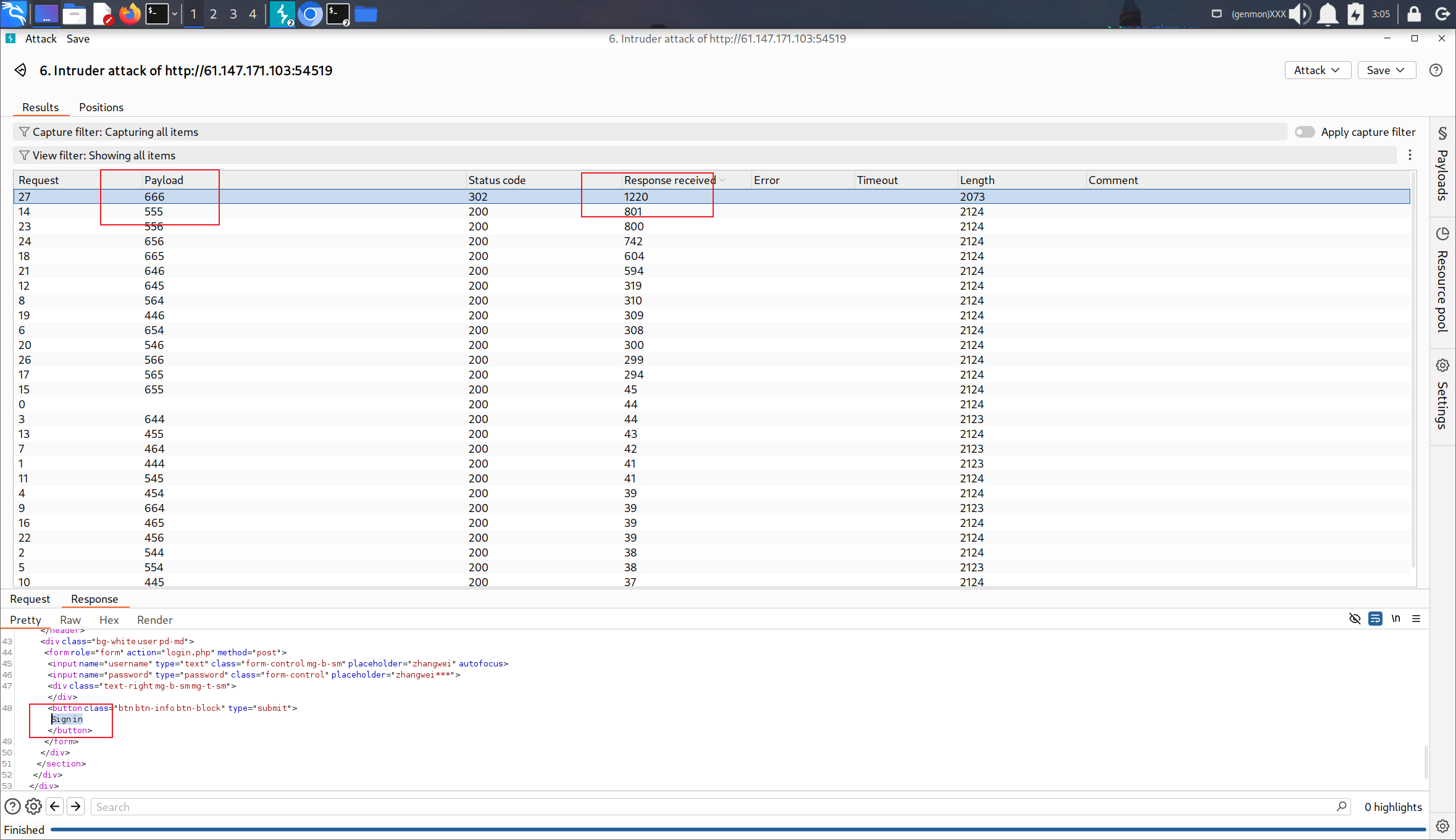This screenshot has height=840, width=1456.
Task: Expand the Save dropdown button
Action: pyautogui.click(x=1386, y=70)
